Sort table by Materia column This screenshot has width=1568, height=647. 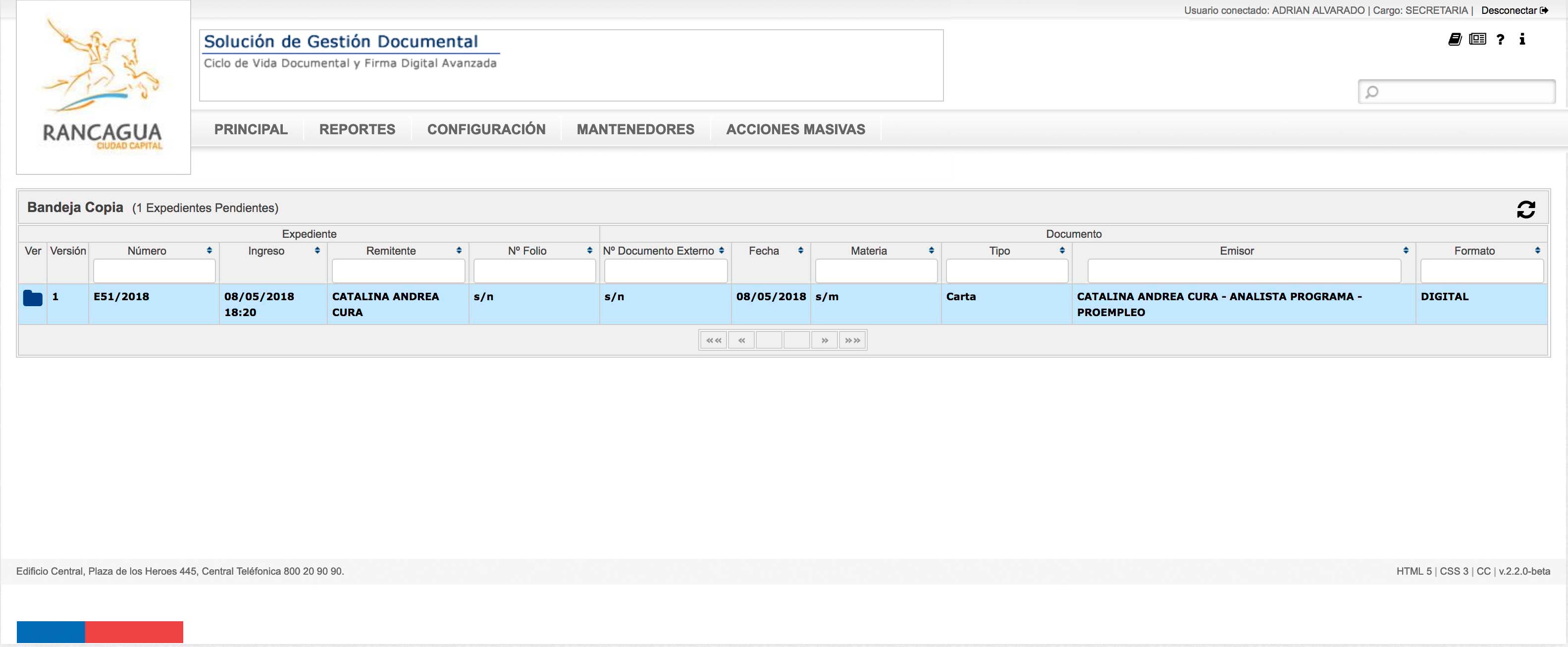[x=931, y=251]
